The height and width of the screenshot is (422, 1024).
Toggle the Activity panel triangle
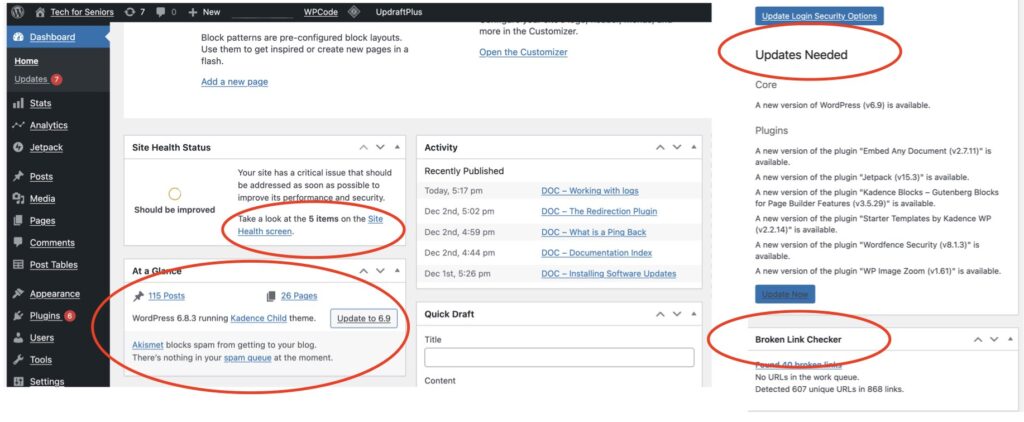(x=694, y=147)
